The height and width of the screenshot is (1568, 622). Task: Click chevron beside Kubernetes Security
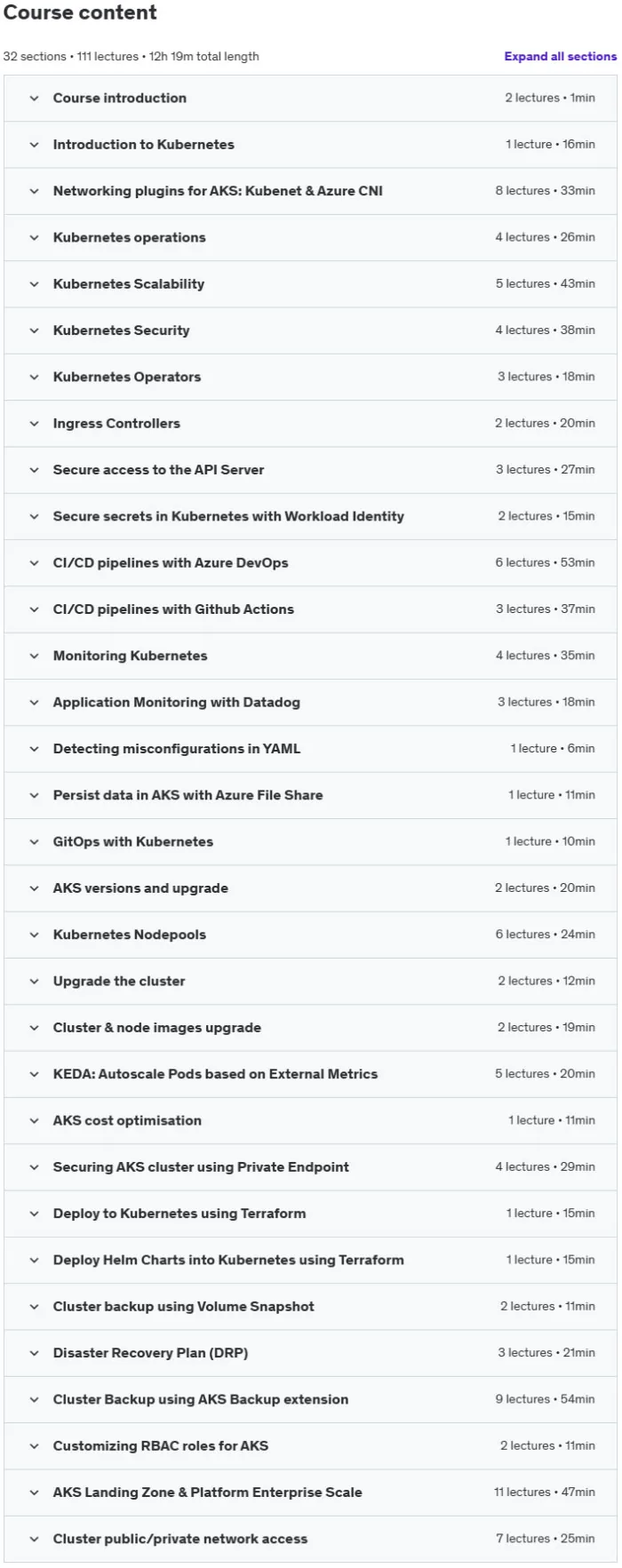pos(34,330)
